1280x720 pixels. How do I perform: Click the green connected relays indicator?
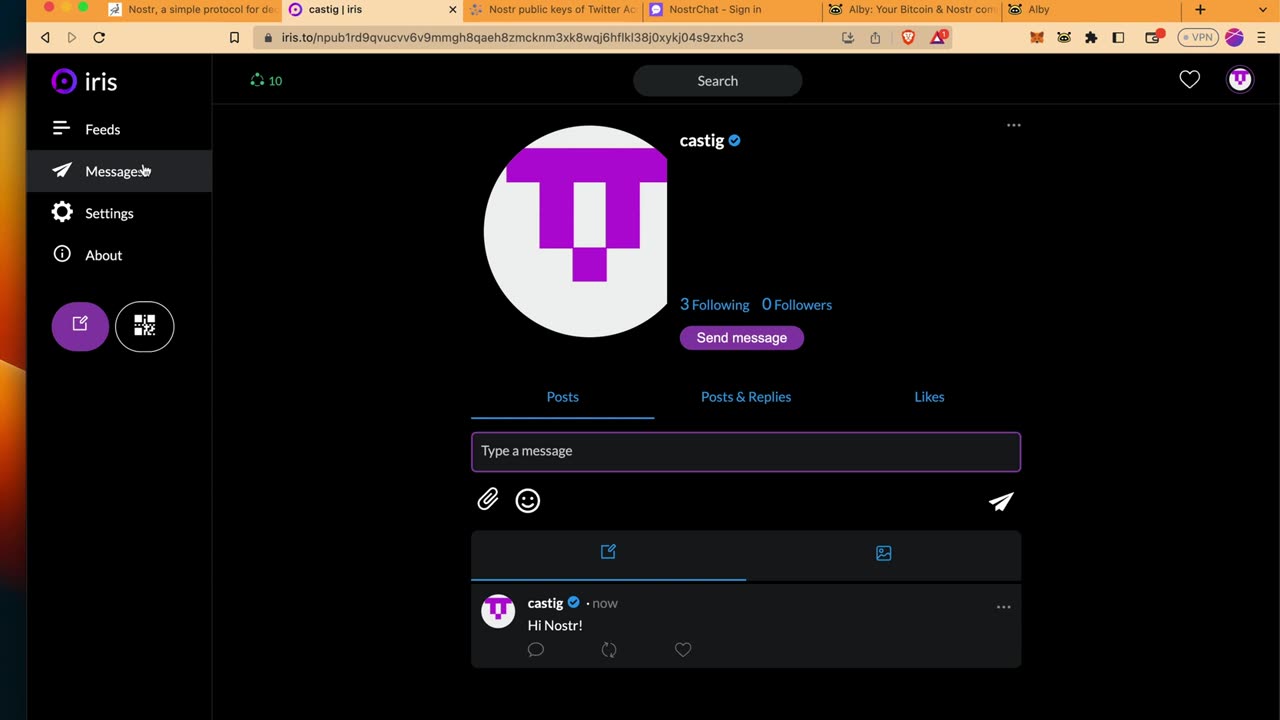coord(266,81)
